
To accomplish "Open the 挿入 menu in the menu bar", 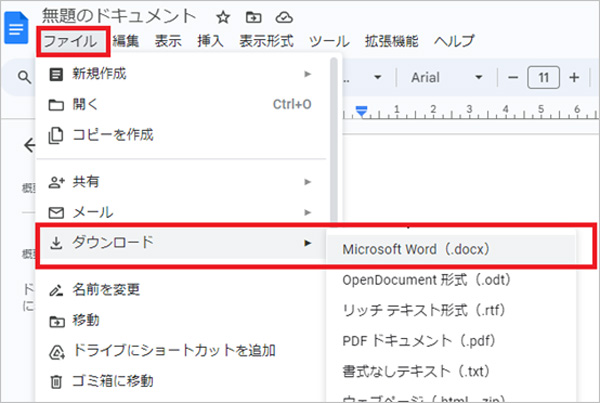I will [210, 41].
